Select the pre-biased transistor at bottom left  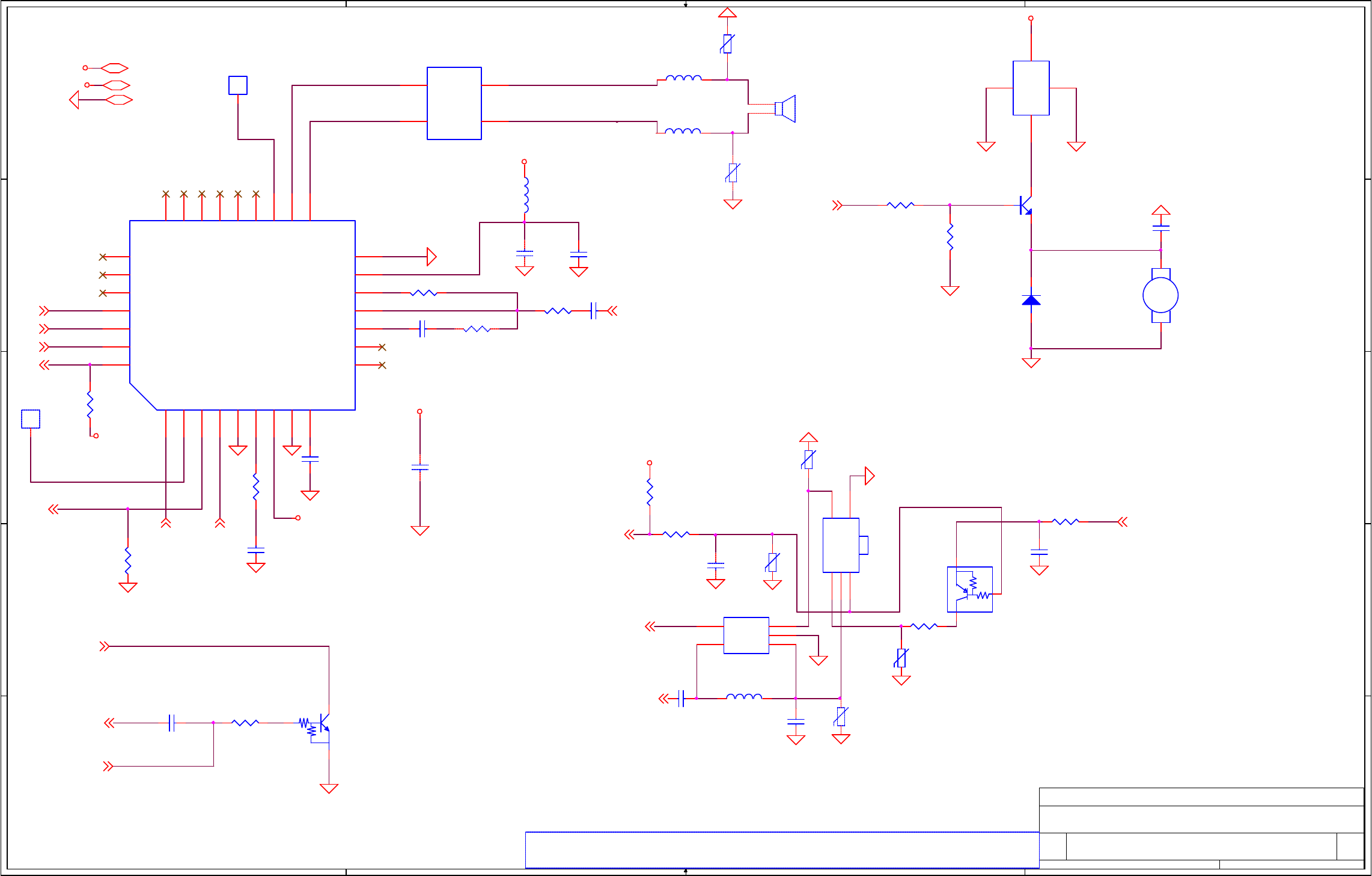(316, 726)
